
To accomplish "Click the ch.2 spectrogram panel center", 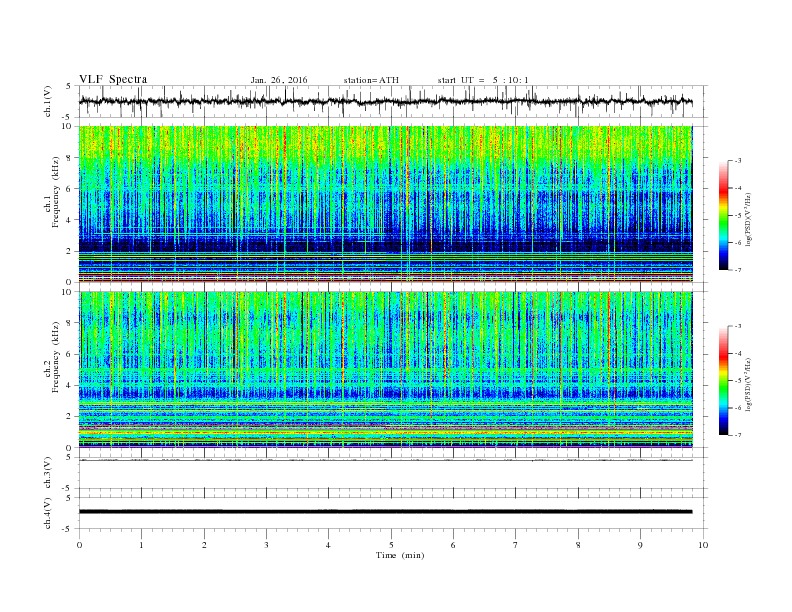I will click(x=385, y=370).
